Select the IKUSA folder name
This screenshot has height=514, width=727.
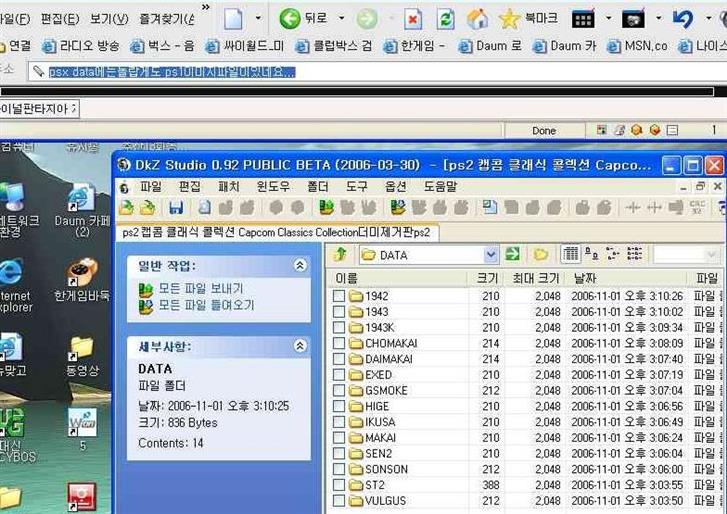[x=380, y=422]
